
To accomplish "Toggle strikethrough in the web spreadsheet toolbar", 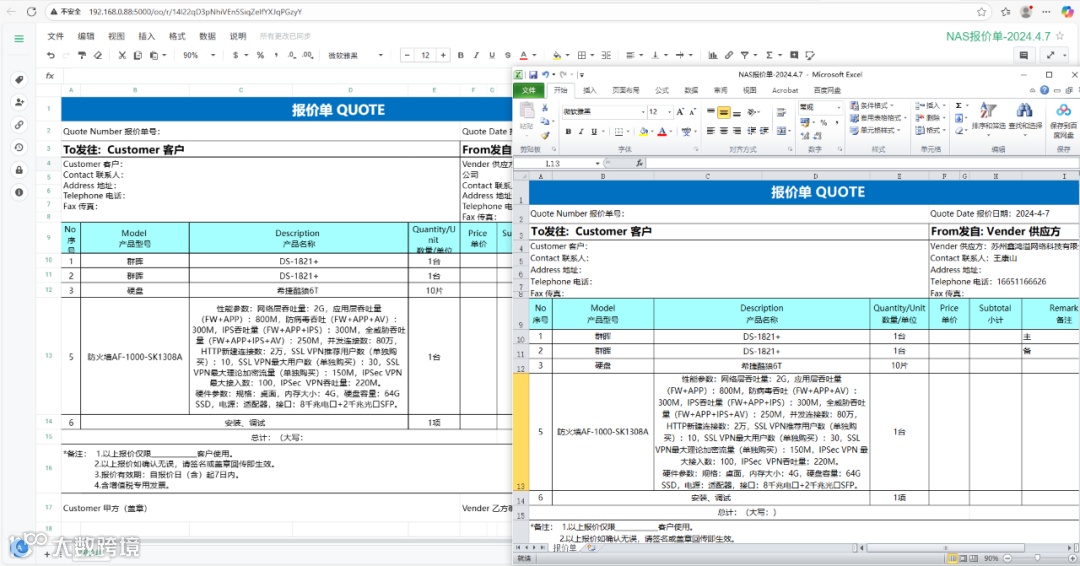I will [x=508, y=55].
